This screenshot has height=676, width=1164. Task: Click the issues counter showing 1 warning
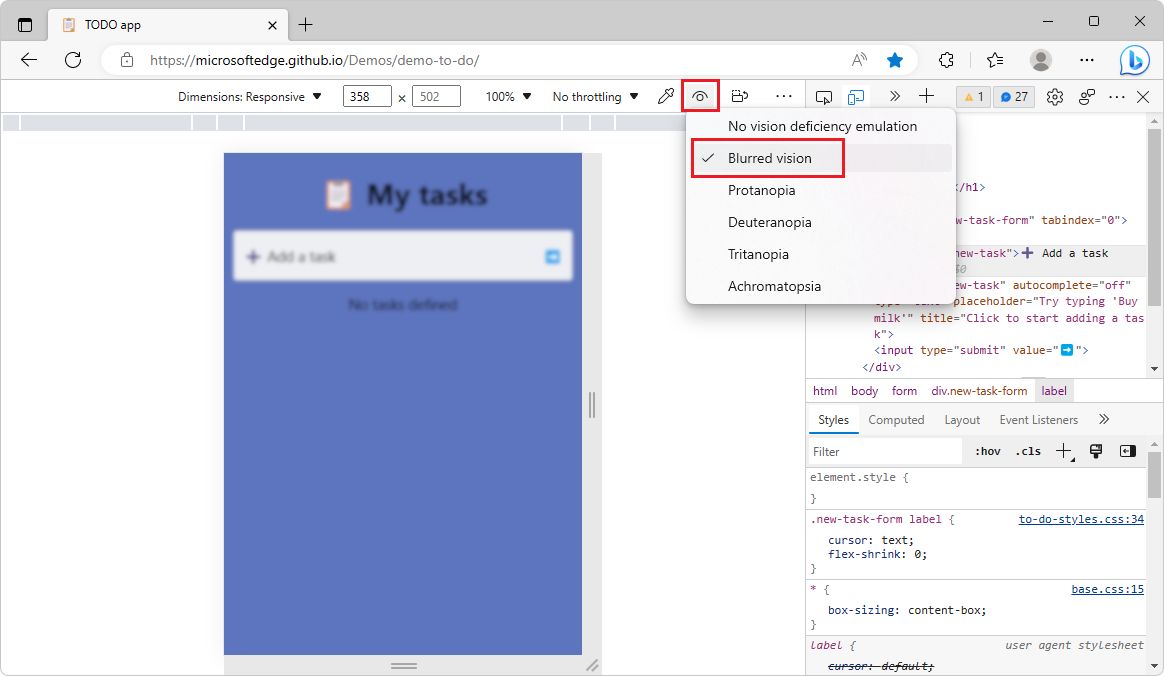coord(972,95)
